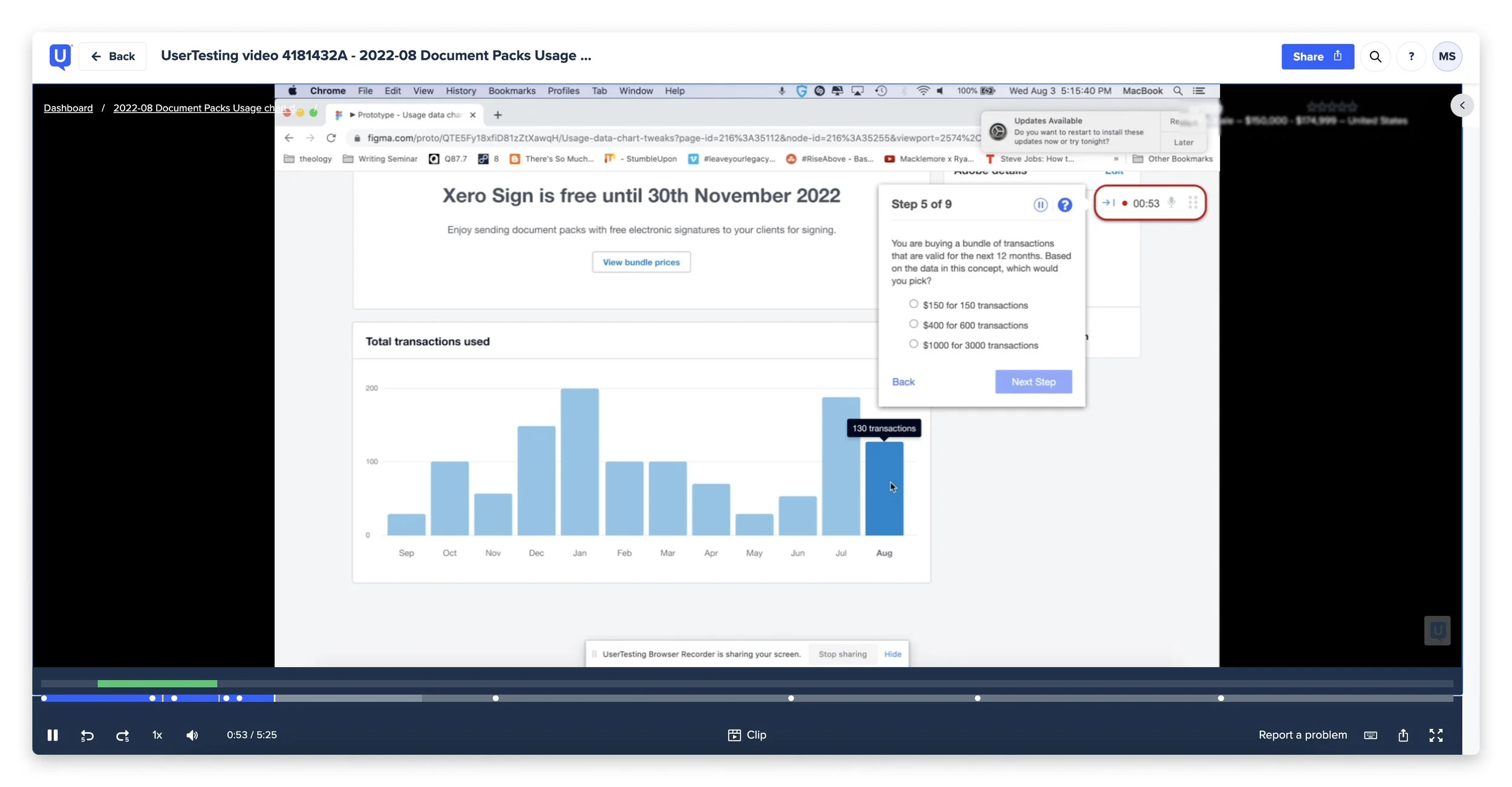The width and height of the screenshot is (1512, 787).
Task: Enter fullscreen video mode
Action: tap(1435, 735)
